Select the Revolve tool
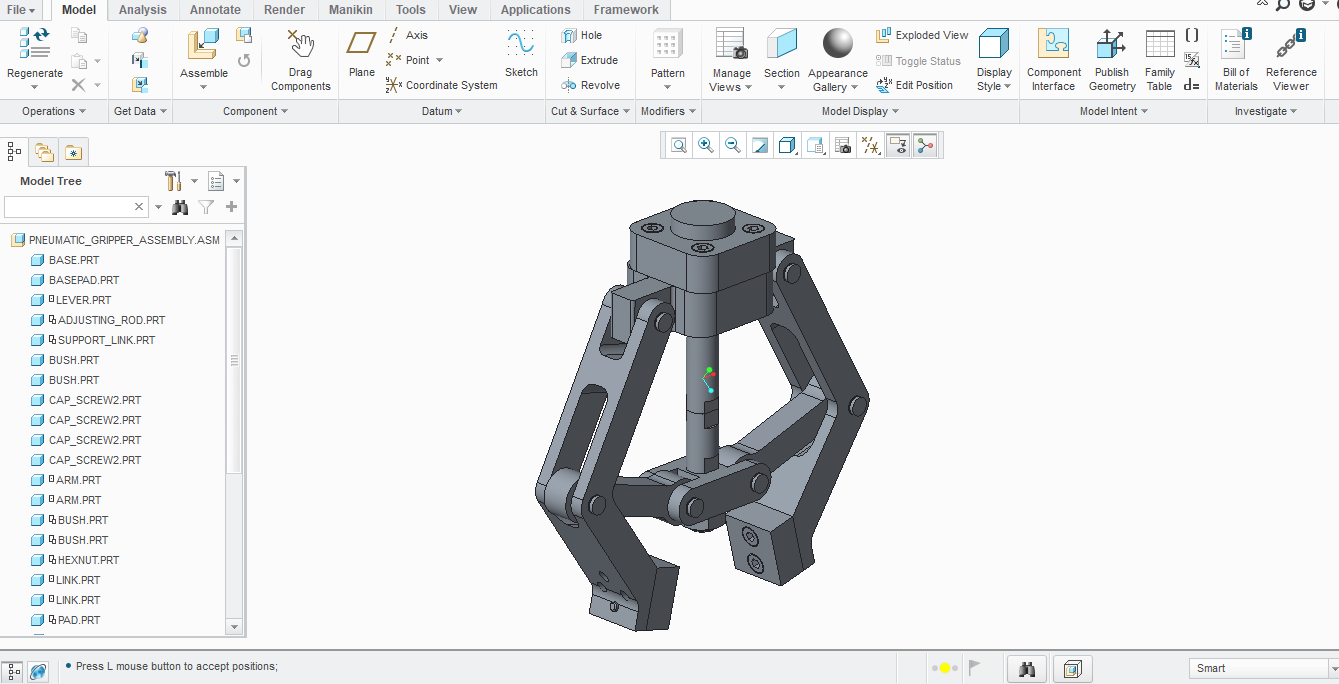Screen dimensions: 1339x684 pos(590,85)
